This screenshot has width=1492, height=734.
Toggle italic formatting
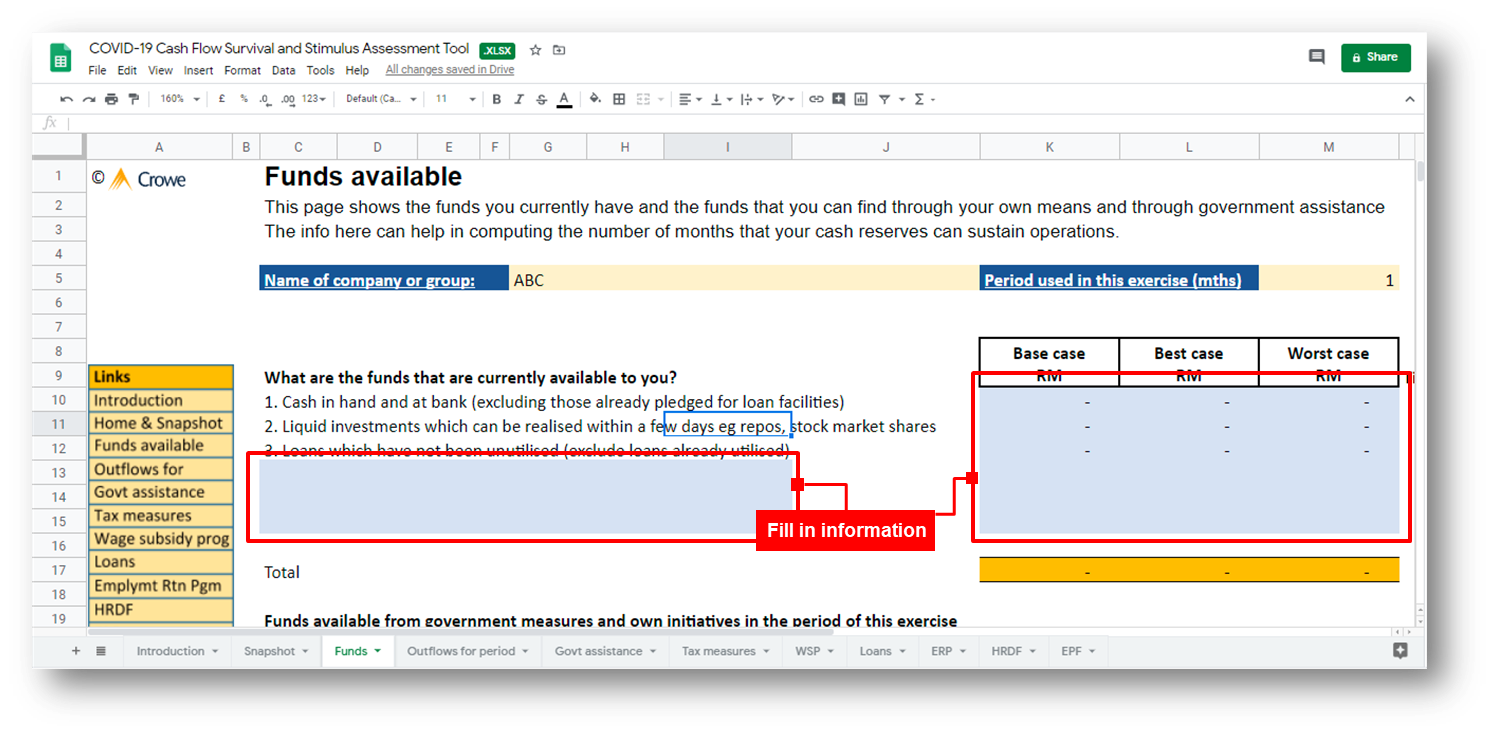[x=518, y=99]
